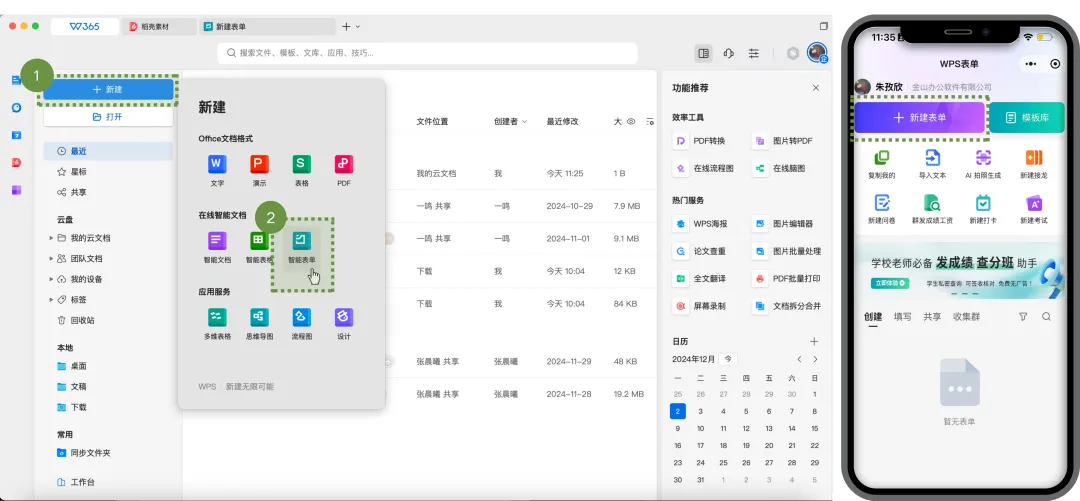Switch to 稻壳素材 tab

click(159, 27)
